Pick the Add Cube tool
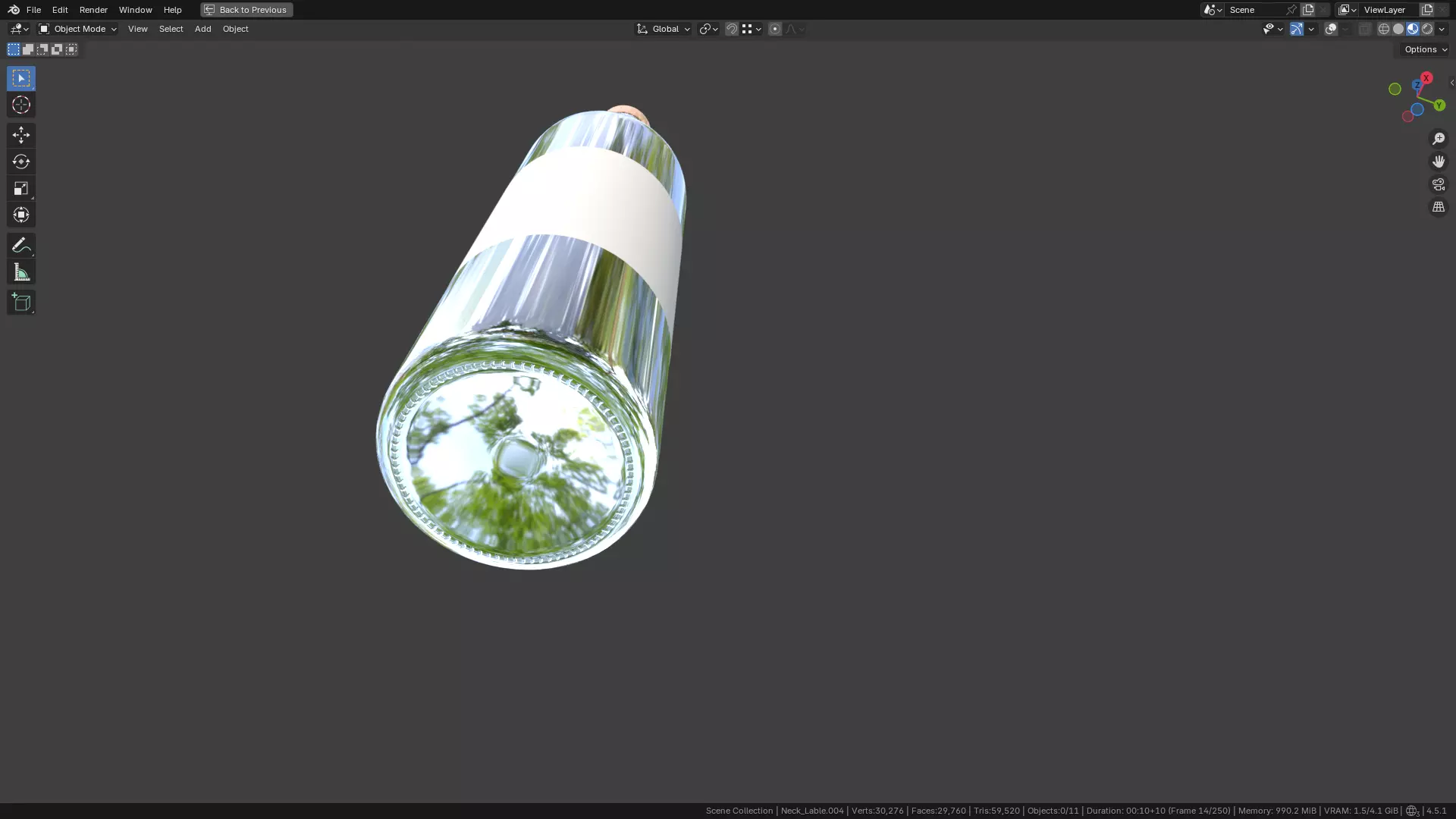 pos(21,302)
